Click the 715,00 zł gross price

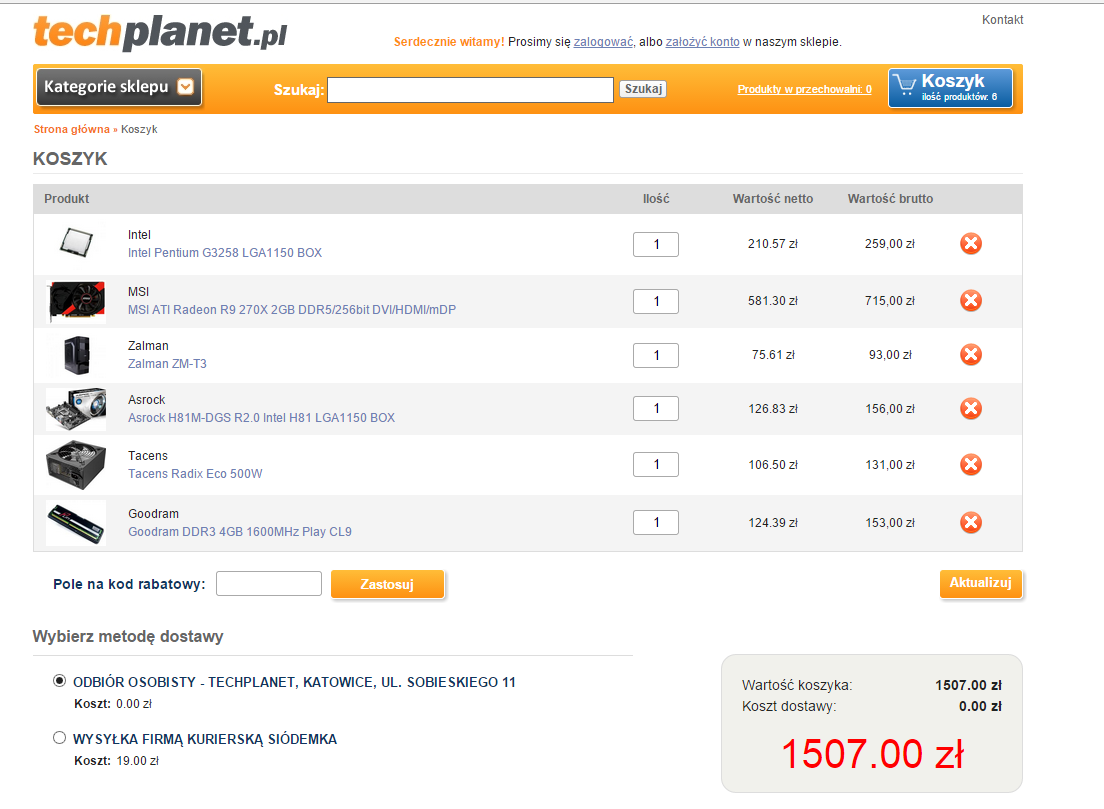pos(890,301)
